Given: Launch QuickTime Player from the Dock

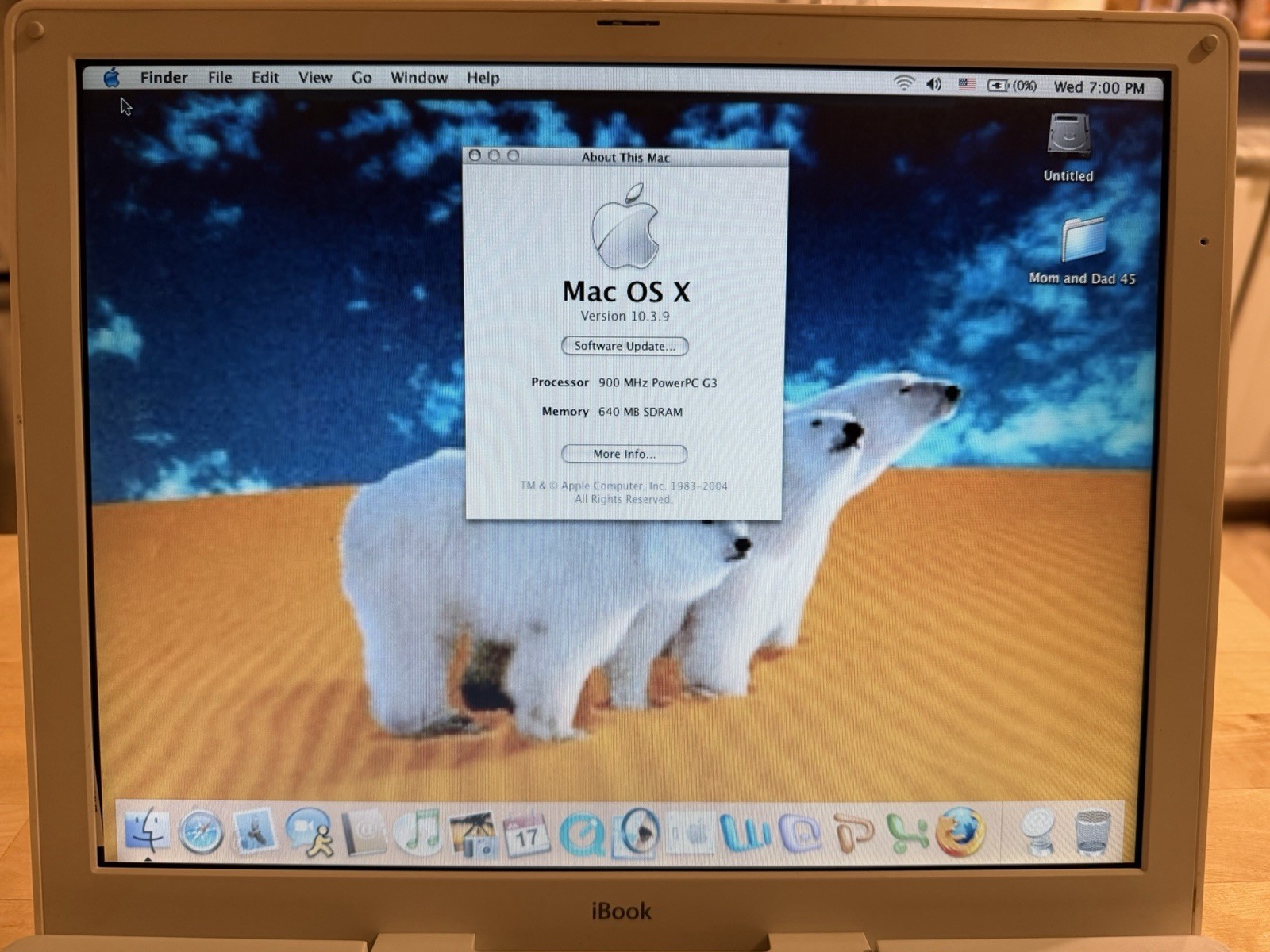Looking at the screenshot, I should pyautogui.click(x=582, y=835).
